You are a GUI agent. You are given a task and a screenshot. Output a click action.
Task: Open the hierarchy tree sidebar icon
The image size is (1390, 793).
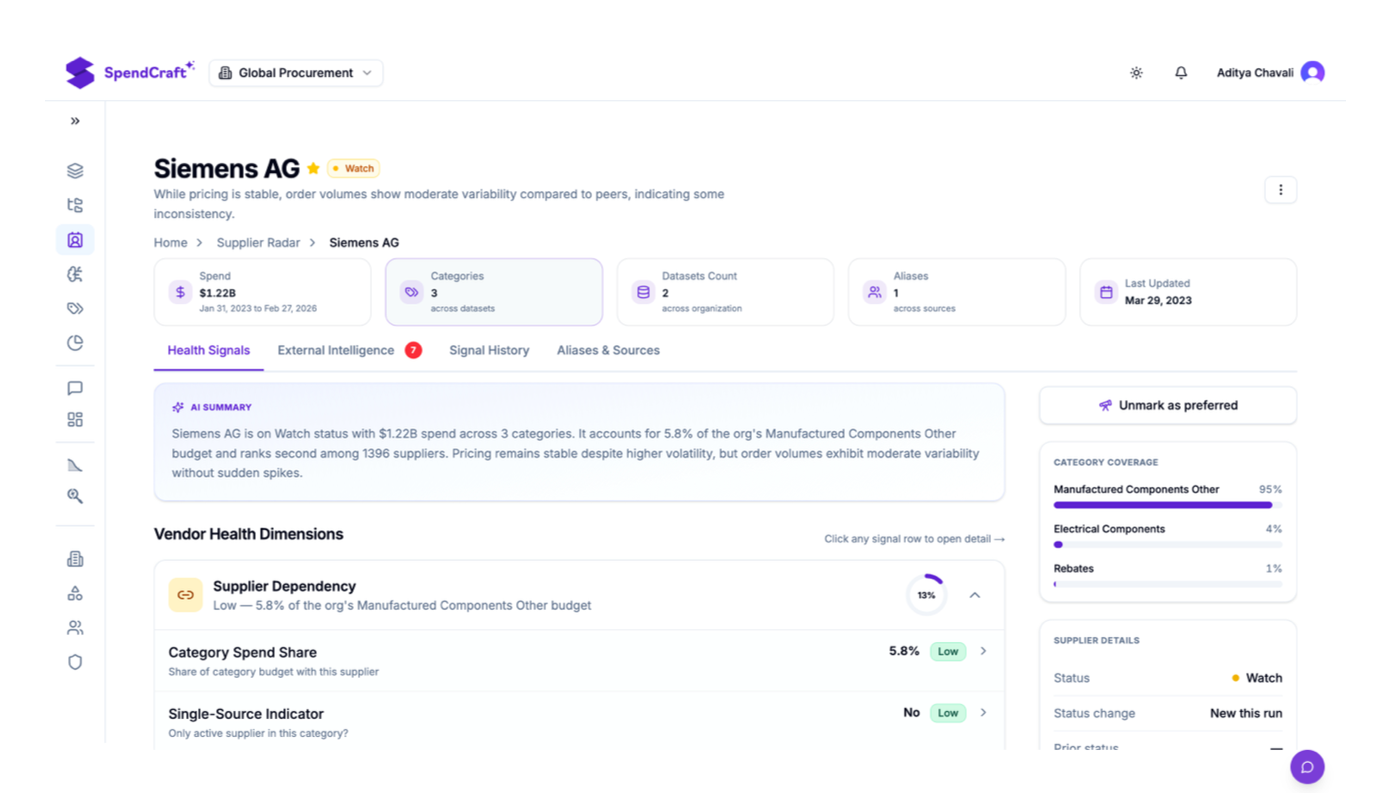75,205
